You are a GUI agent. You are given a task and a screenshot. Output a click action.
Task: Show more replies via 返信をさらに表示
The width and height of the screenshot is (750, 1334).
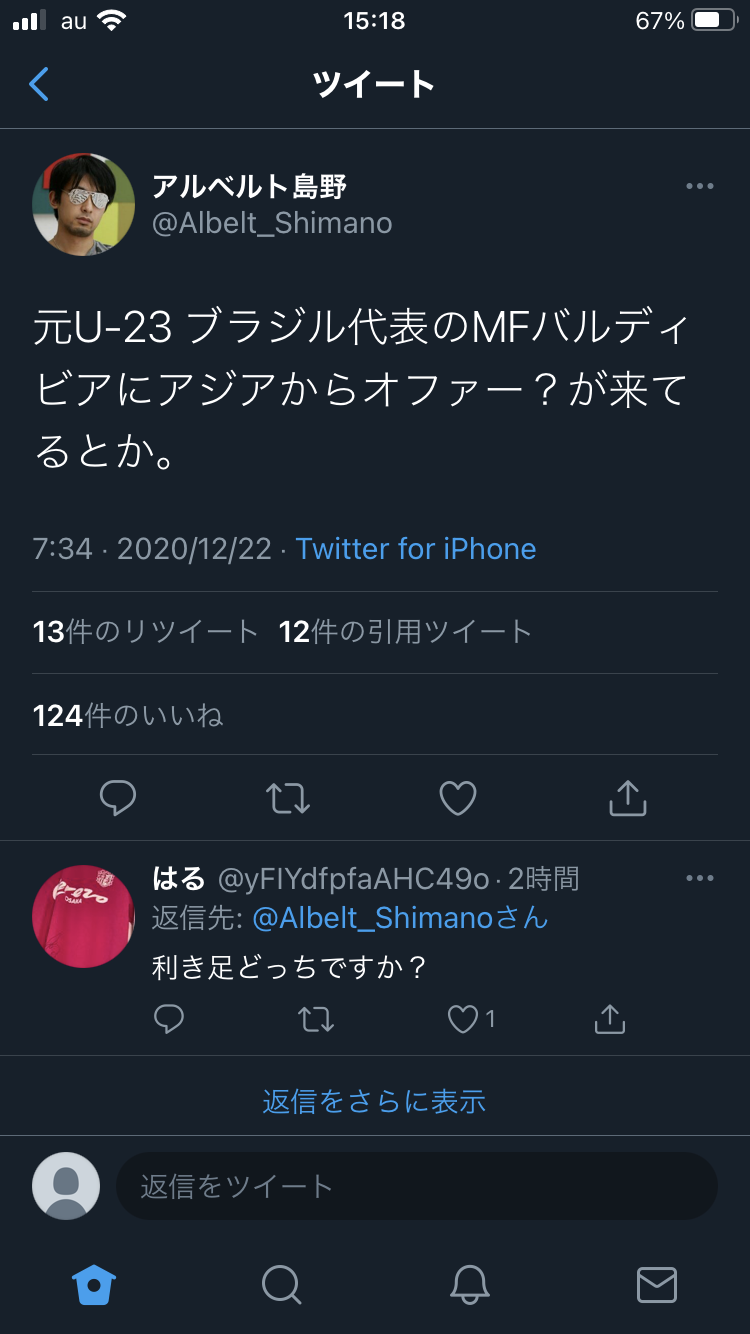374,1101
